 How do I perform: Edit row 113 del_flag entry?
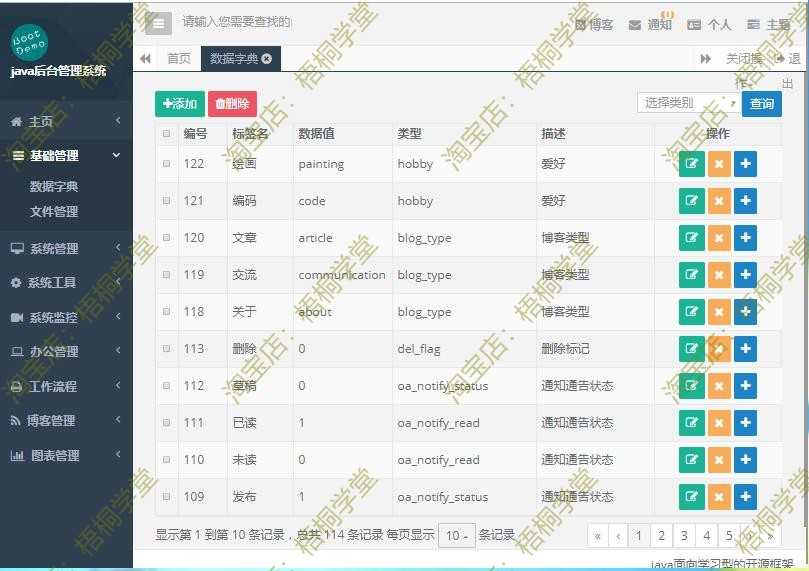coord(691,349)
